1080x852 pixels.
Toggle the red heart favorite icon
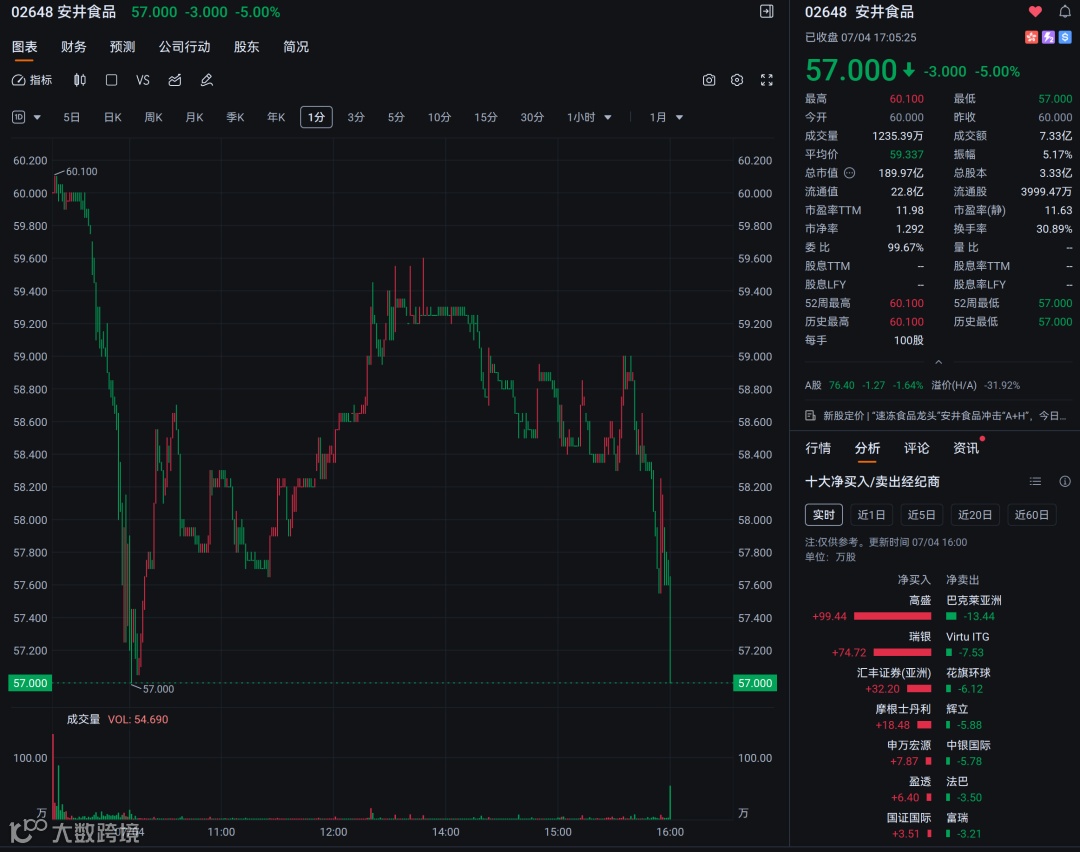(x=1035, y=11)
